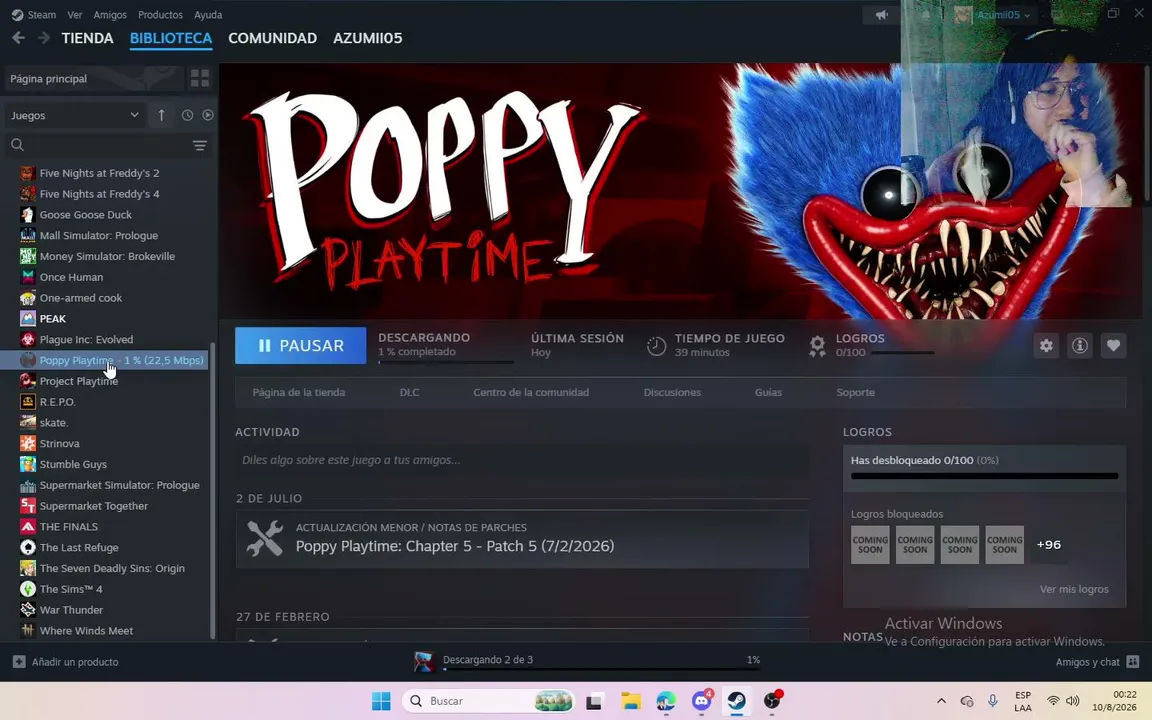Image resolution: width=1152 pixels, height=720 pixels.
Task: Click the library list scrollbar
Action: pos(213,491)
